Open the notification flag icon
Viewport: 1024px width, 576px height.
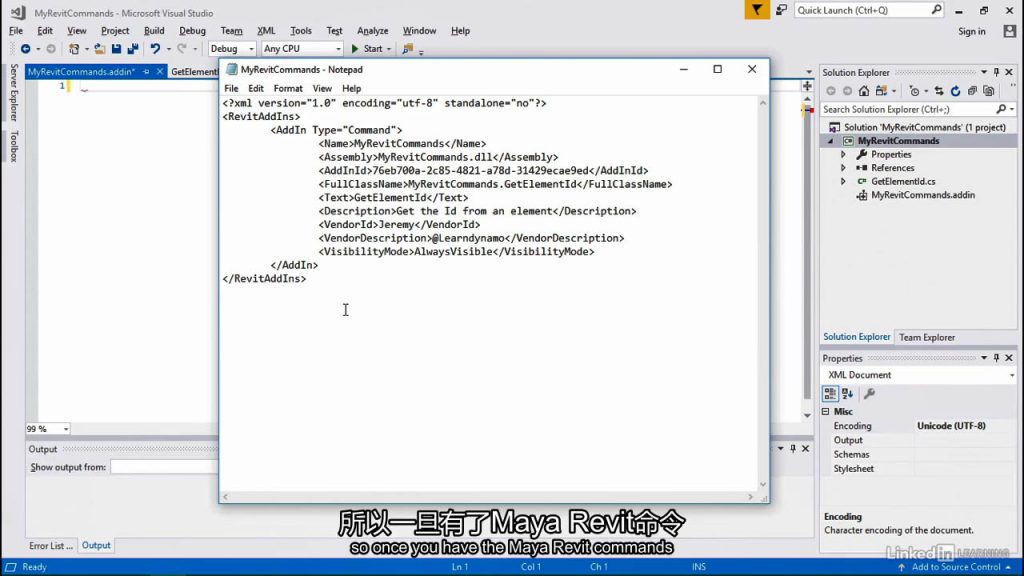click(x=757, y=10)
